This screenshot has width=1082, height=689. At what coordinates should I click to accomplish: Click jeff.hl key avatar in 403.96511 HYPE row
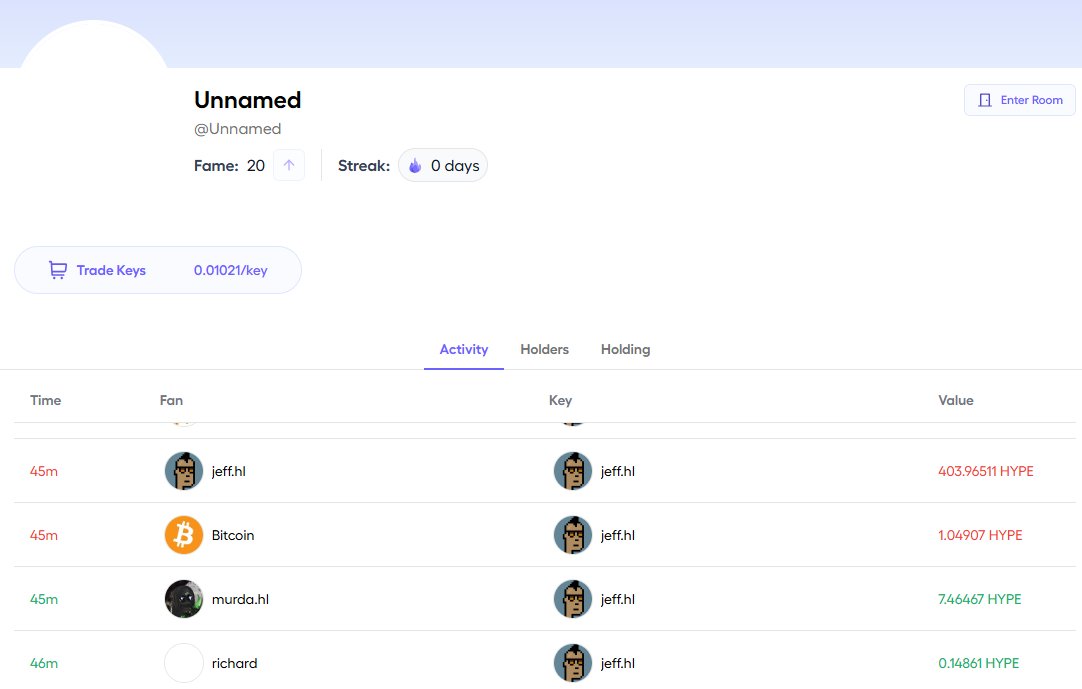click(x=573, y=471)
